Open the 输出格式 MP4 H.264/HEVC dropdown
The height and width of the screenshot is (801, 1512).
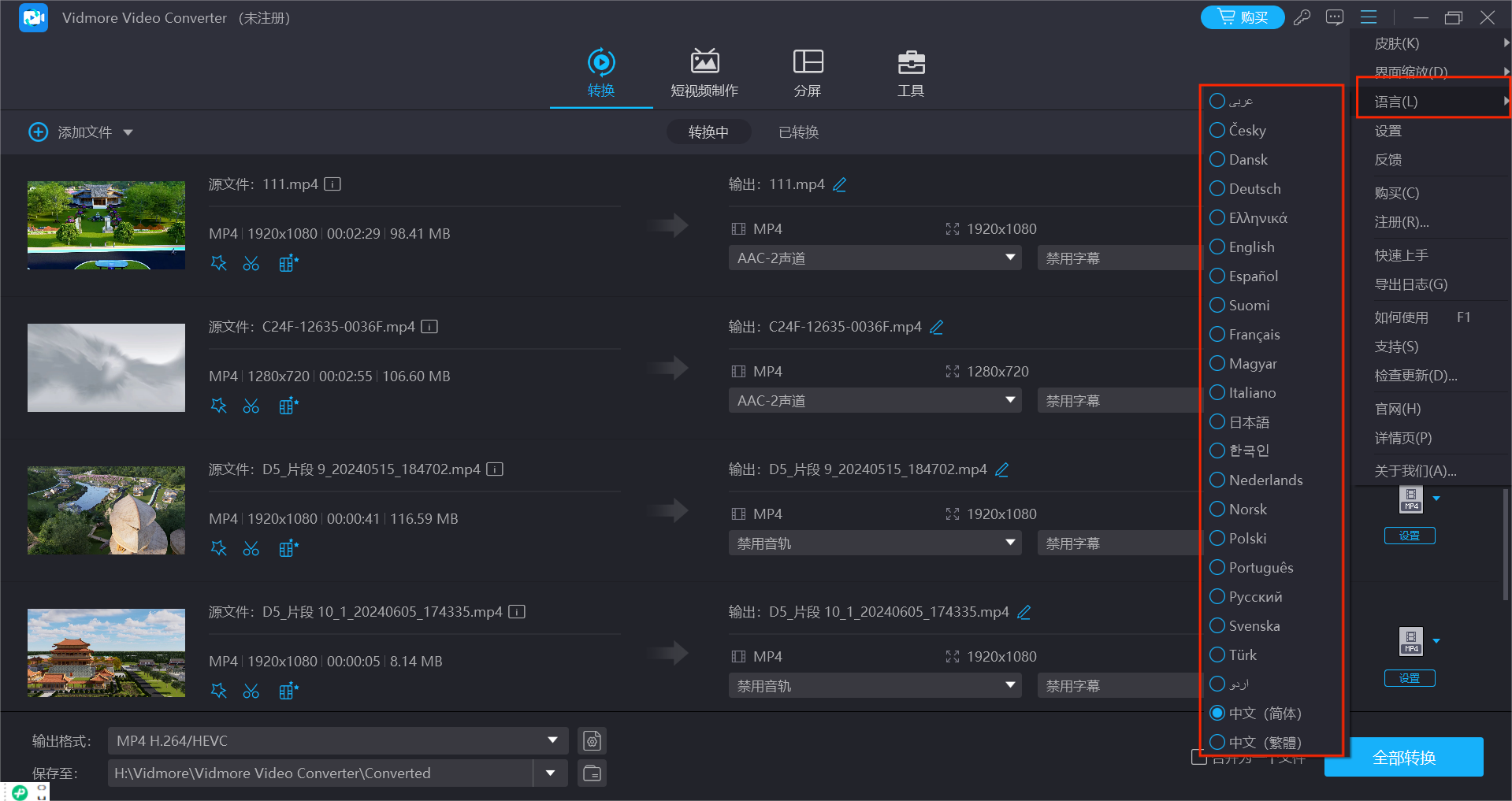click(x=337, y=741)
